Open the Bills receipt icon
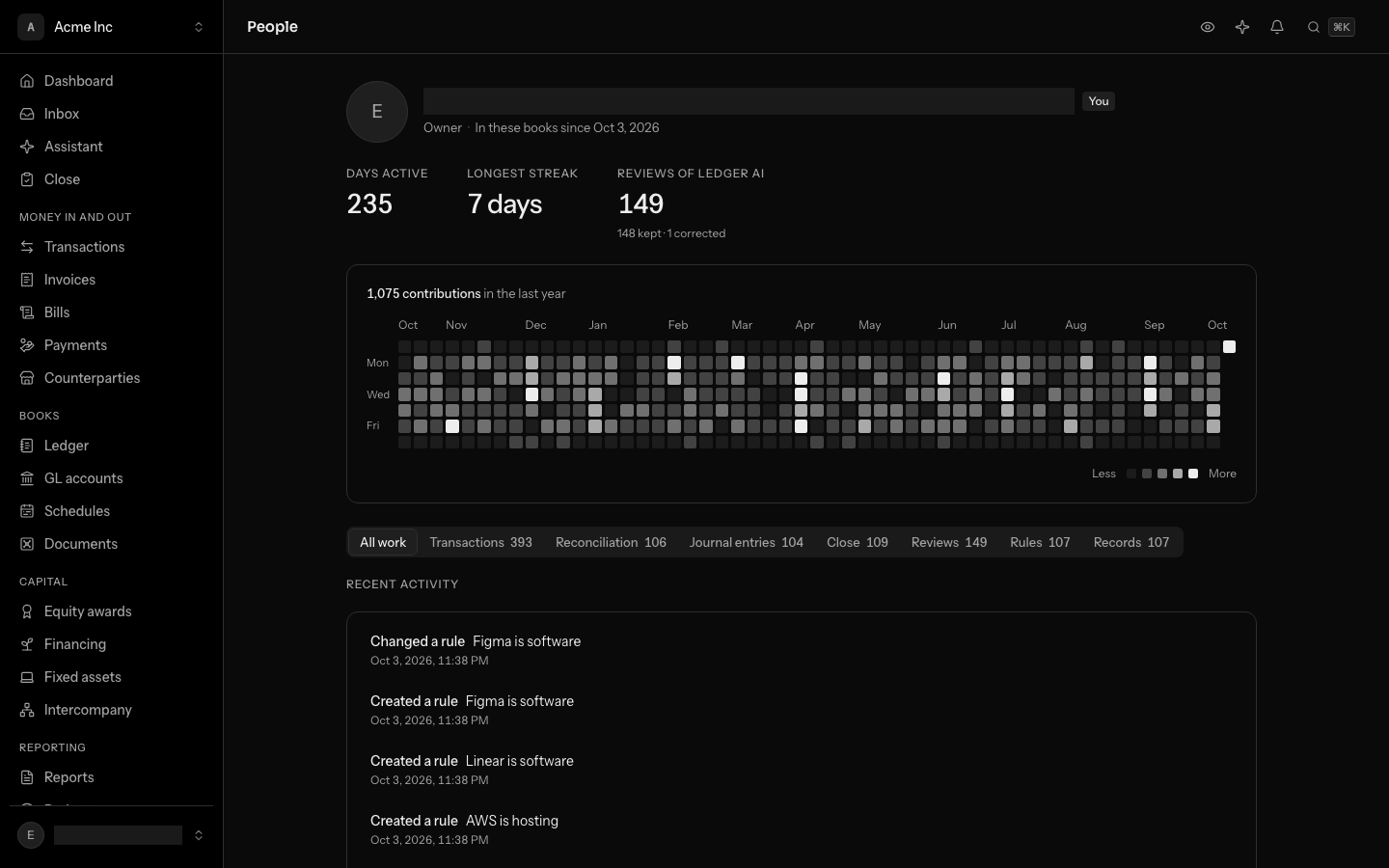The image size is (1389, 868). tap(27, 312)
